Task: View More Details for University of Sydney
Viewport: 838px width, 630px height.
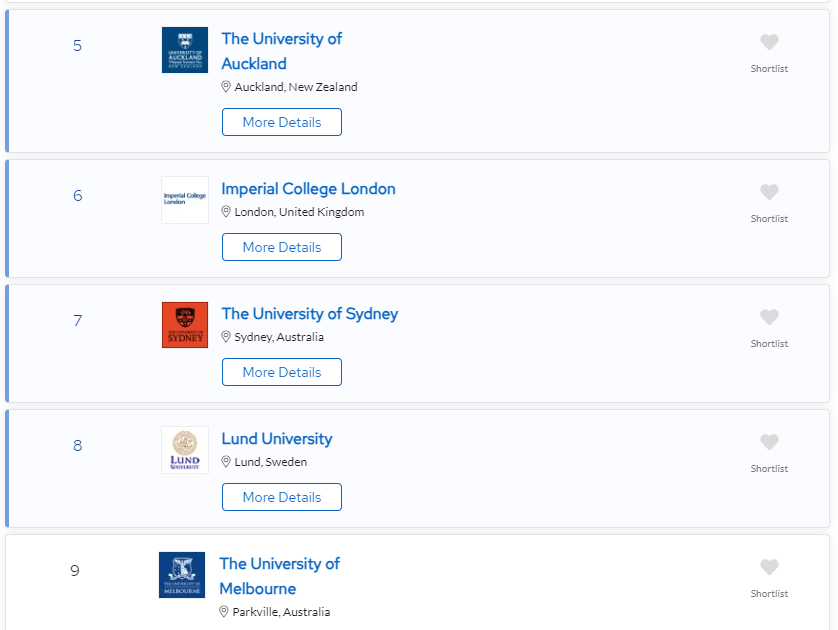Action: 282,372
